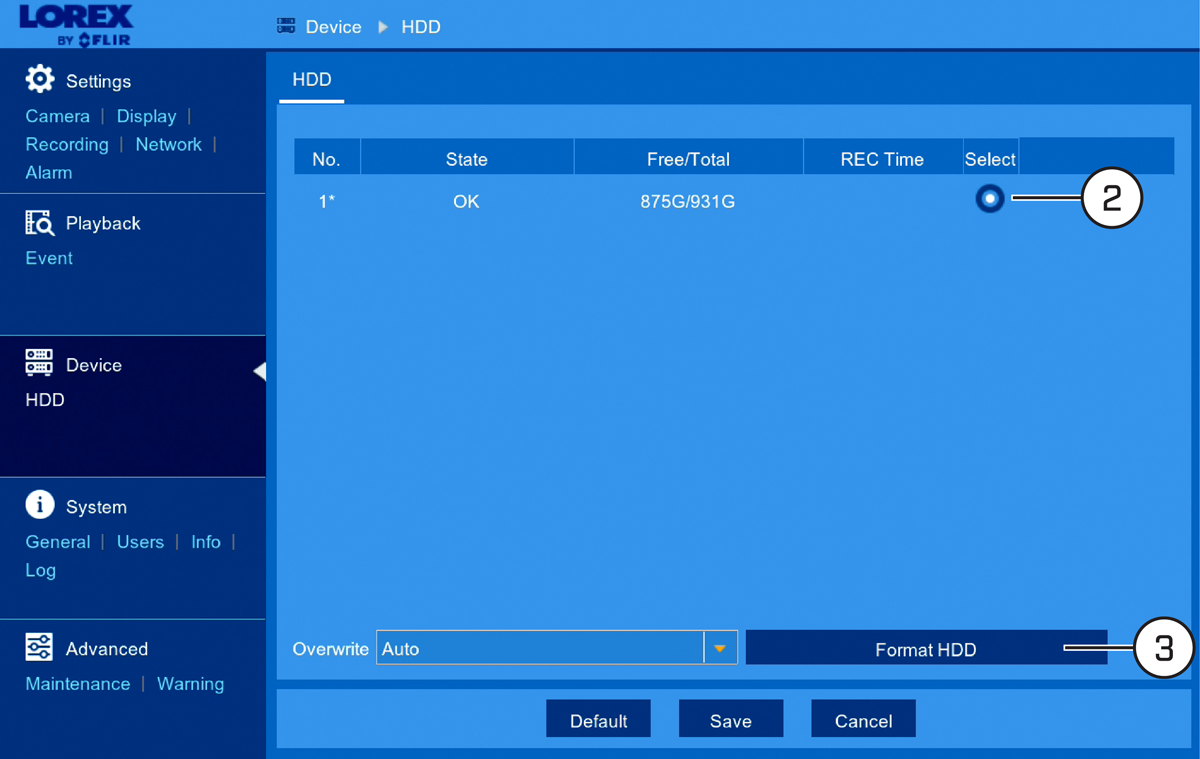1200x759 pixels.
Task: Click the Save button
Action: click(x=731, y=719)
